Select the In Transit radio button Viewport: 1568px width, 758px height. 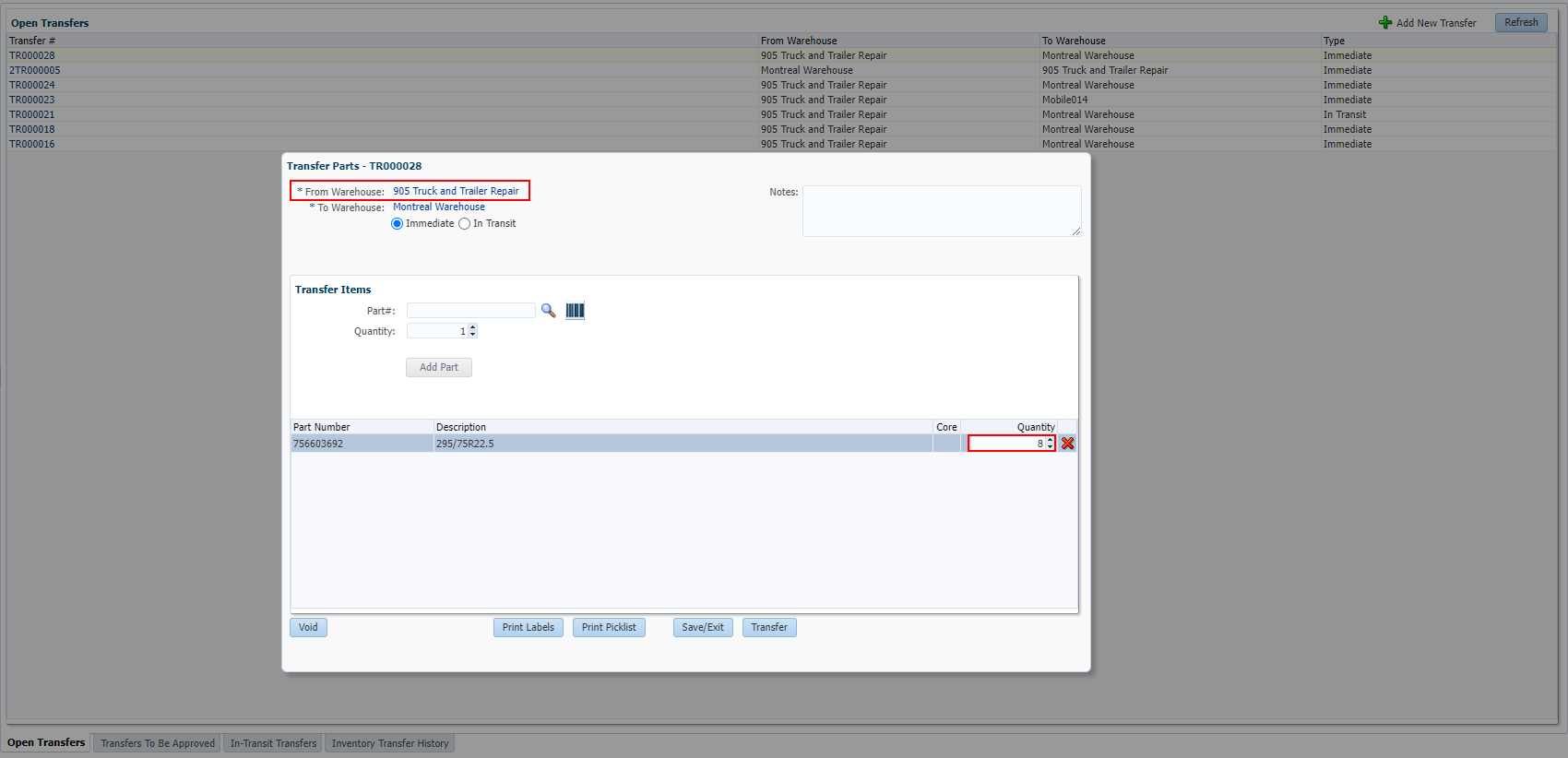point(465,224)
